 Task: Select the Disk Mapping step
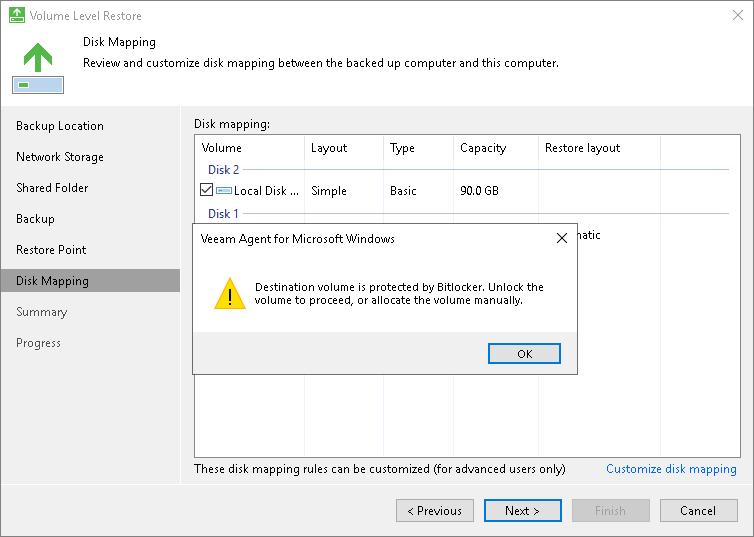click(x=90, y=281)
